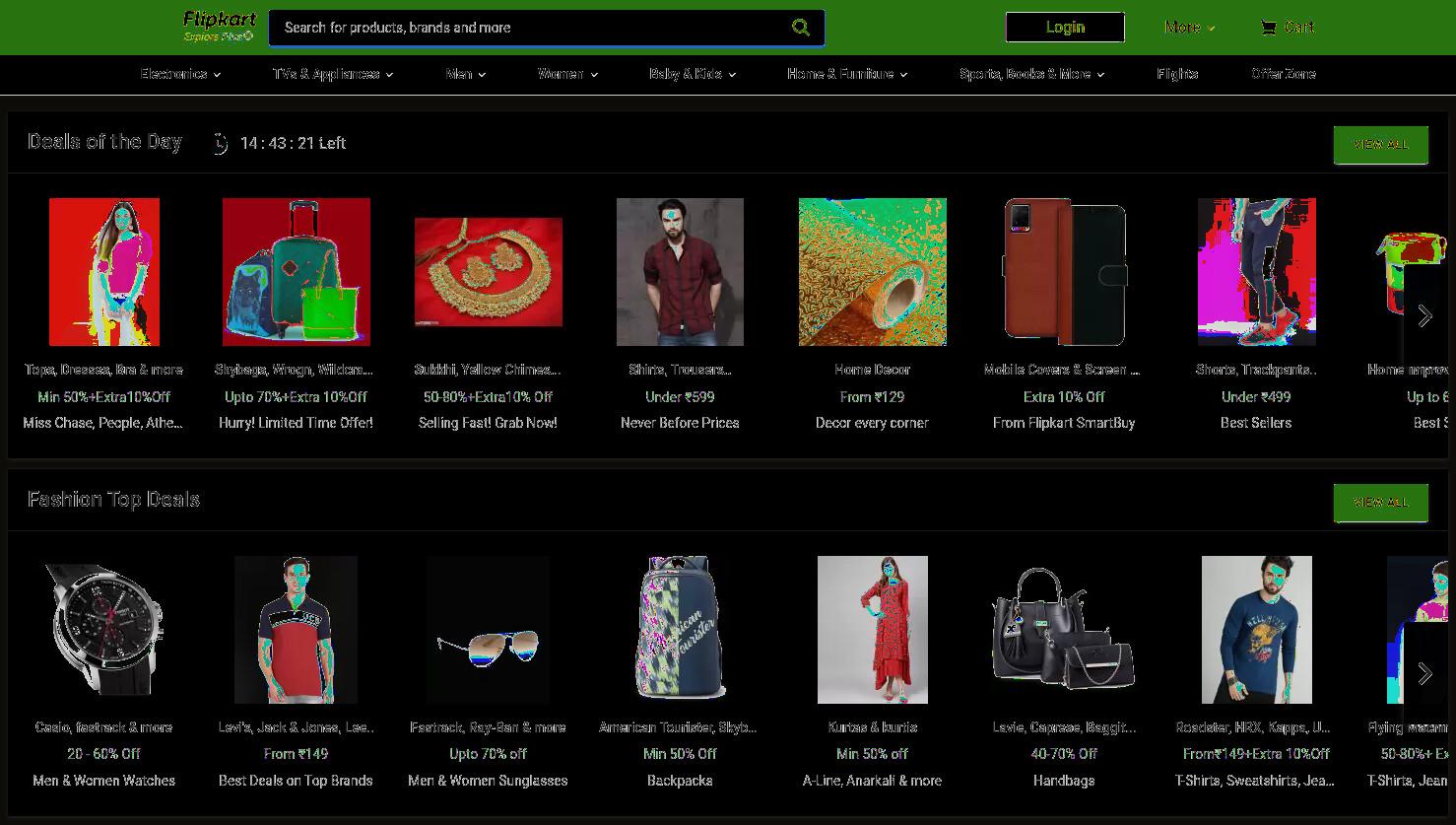The height and width of the screenshot is (825, 1456).
Task: Open Lavie, Caprese handbags image
Action: (1065, 627)
